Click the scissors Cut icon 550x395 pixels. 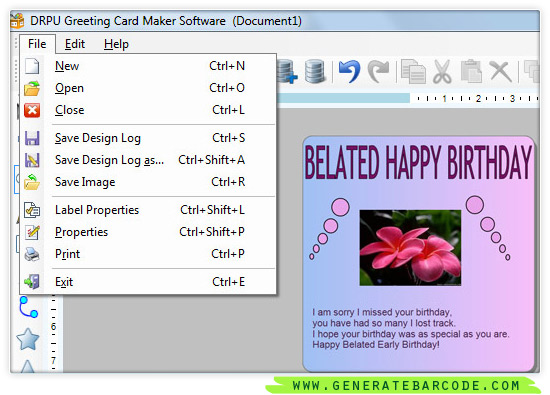[x=442, y=72]
